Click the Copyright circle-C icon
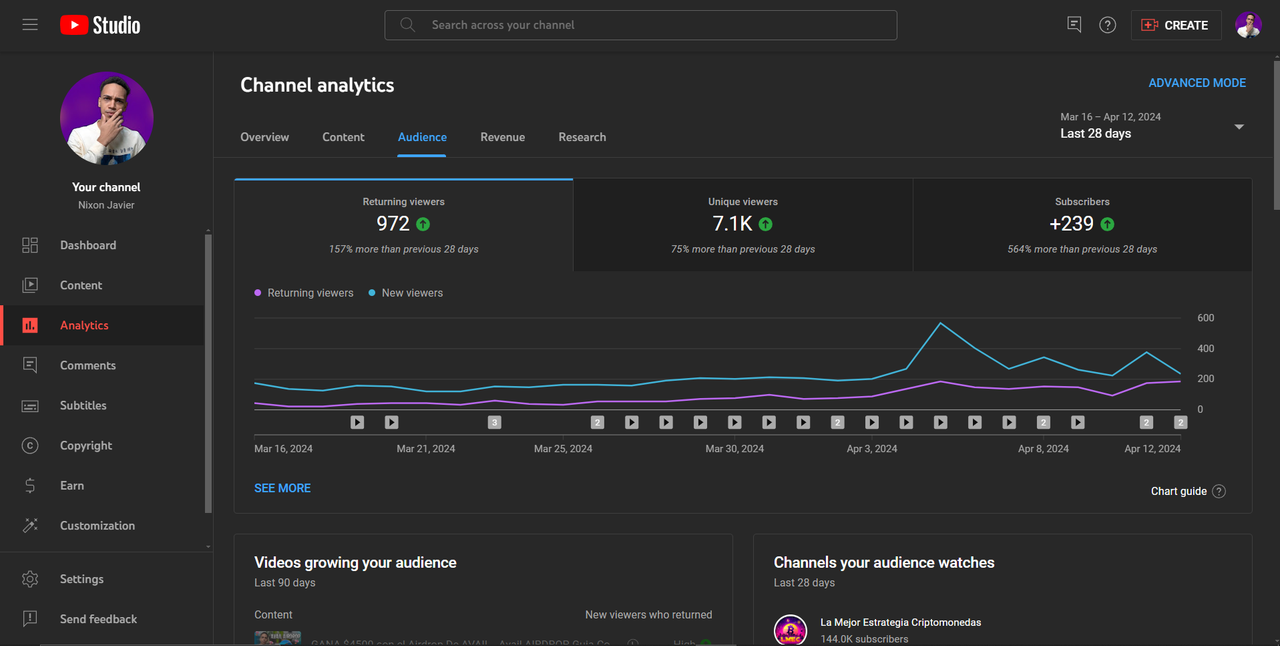 click(x=30, y=445)
